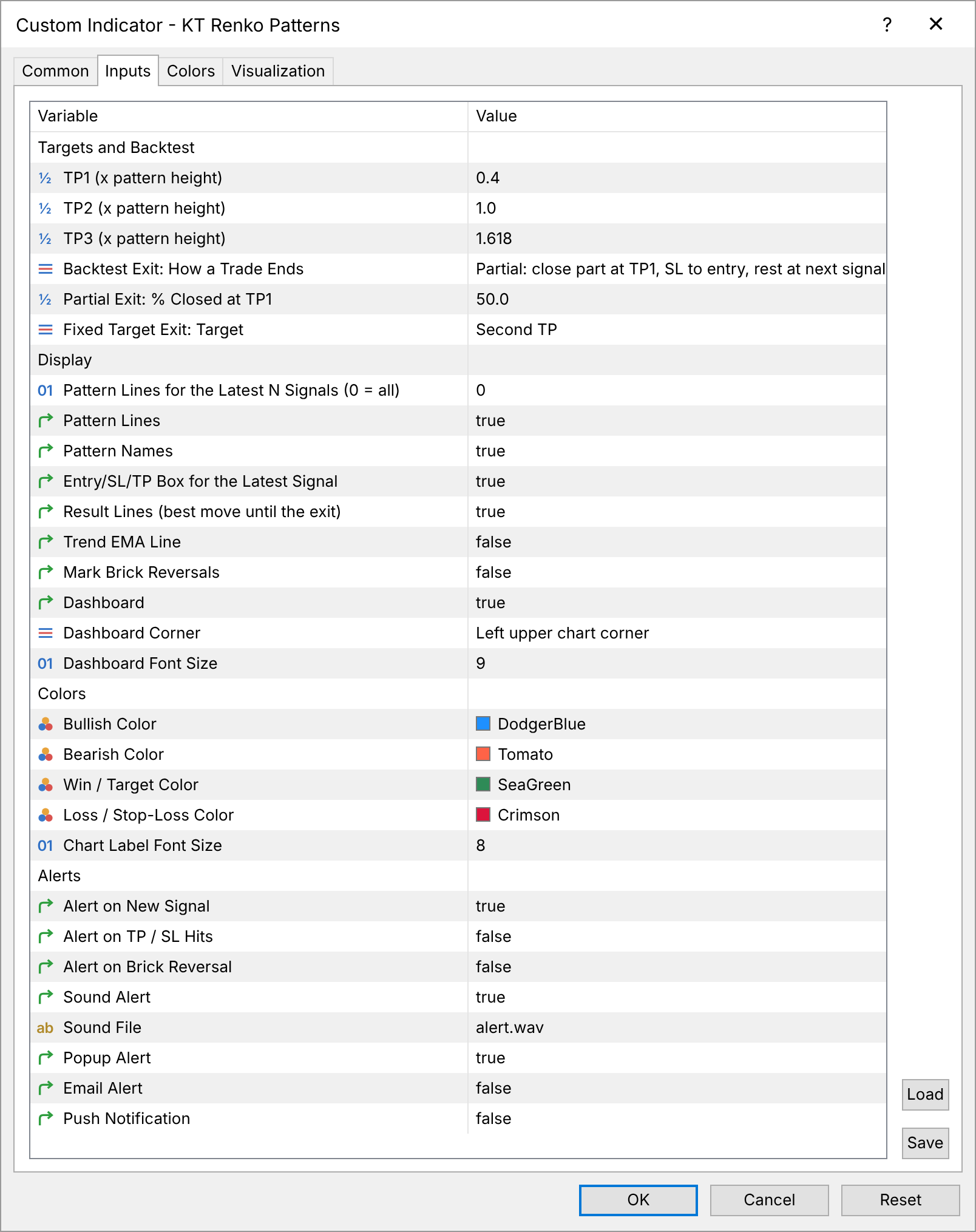Switch to the Common tab

click(x=55, y=71)
